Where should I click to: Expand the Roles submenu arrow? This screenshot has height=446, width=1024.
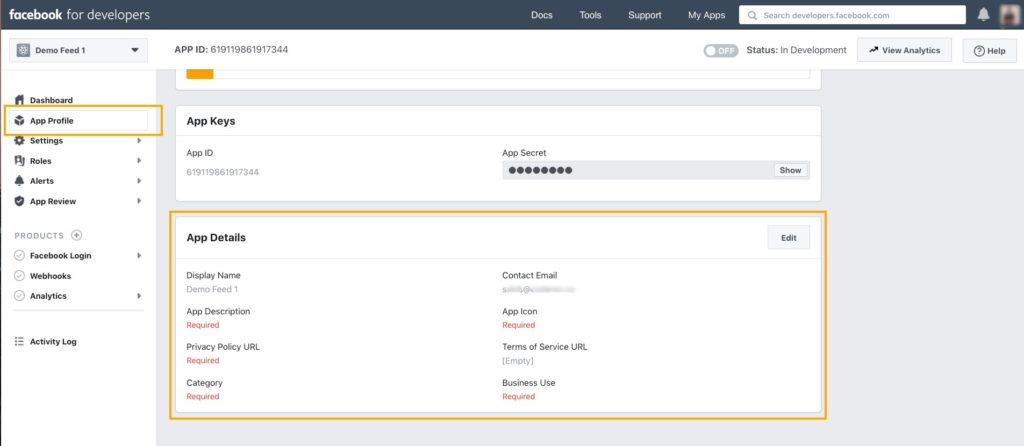tap(139, 161)
